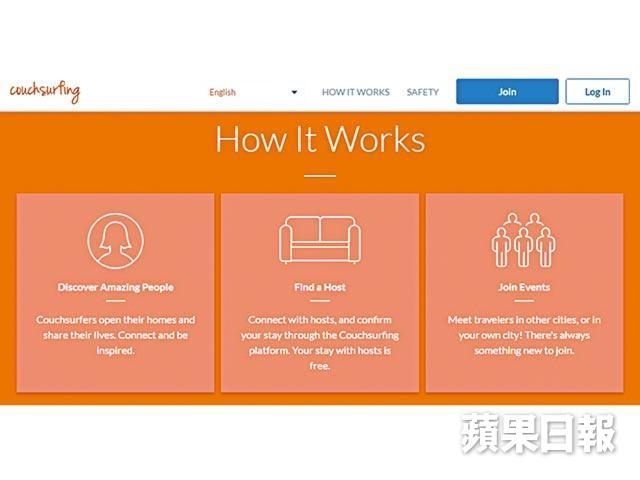The height and width of the screenshot is (480, 640).
Task: Click text 'Connect with hosts, and confirm'
Action: 320,320
